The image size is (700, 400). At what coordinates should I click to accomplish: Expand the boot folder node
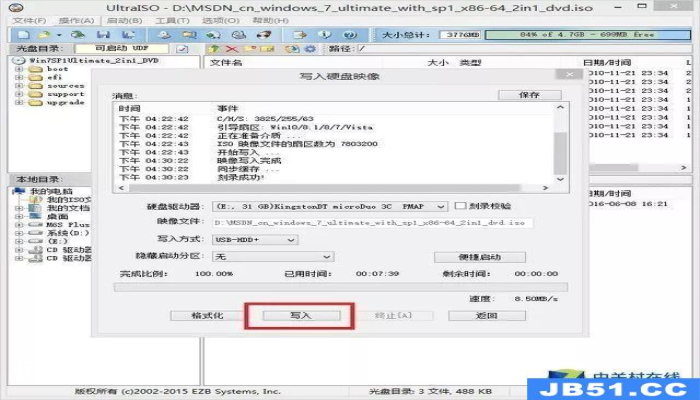coord(19,69)
